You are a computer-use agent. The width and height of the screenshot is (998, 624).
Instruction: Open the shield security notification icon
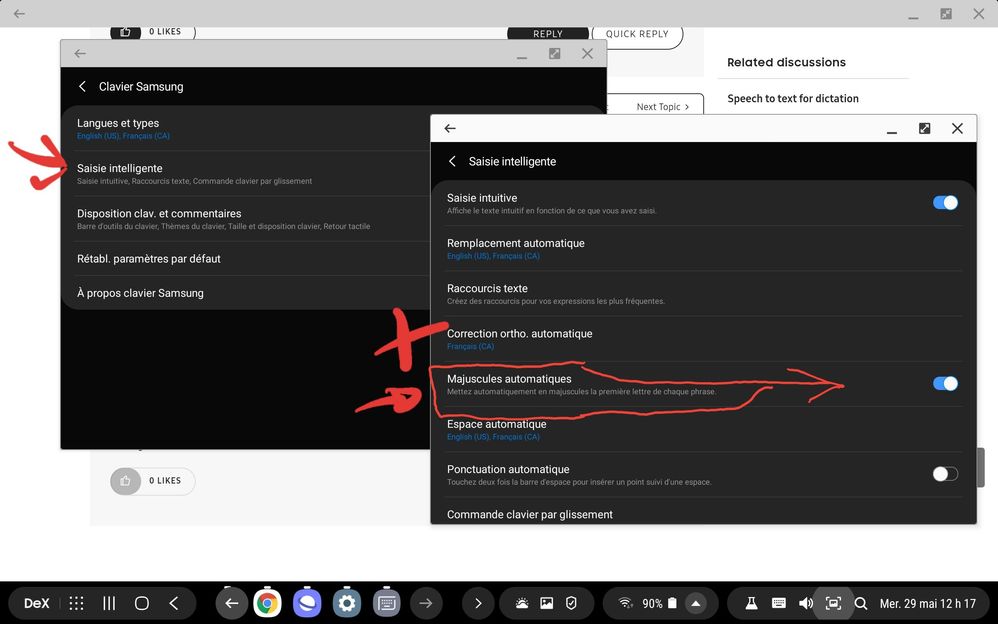pos(572,603)
